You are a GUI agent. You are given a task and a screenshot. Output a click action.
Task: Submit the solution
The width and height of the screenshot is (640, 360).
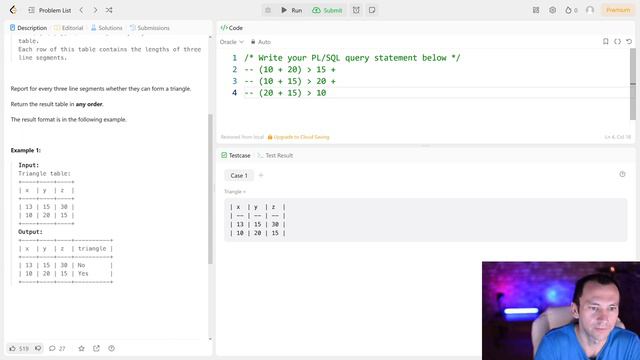(x=327, y=10)
